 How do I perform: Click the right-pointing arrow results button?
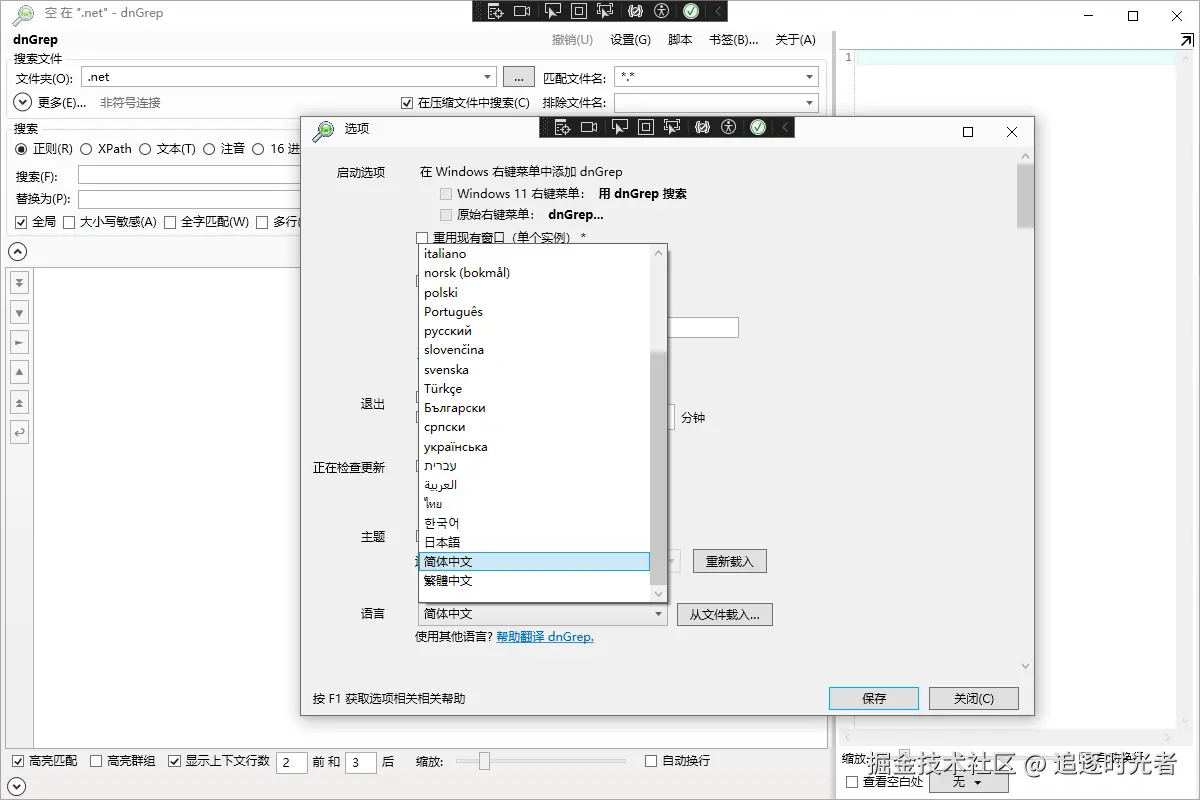tap(19, 343)
